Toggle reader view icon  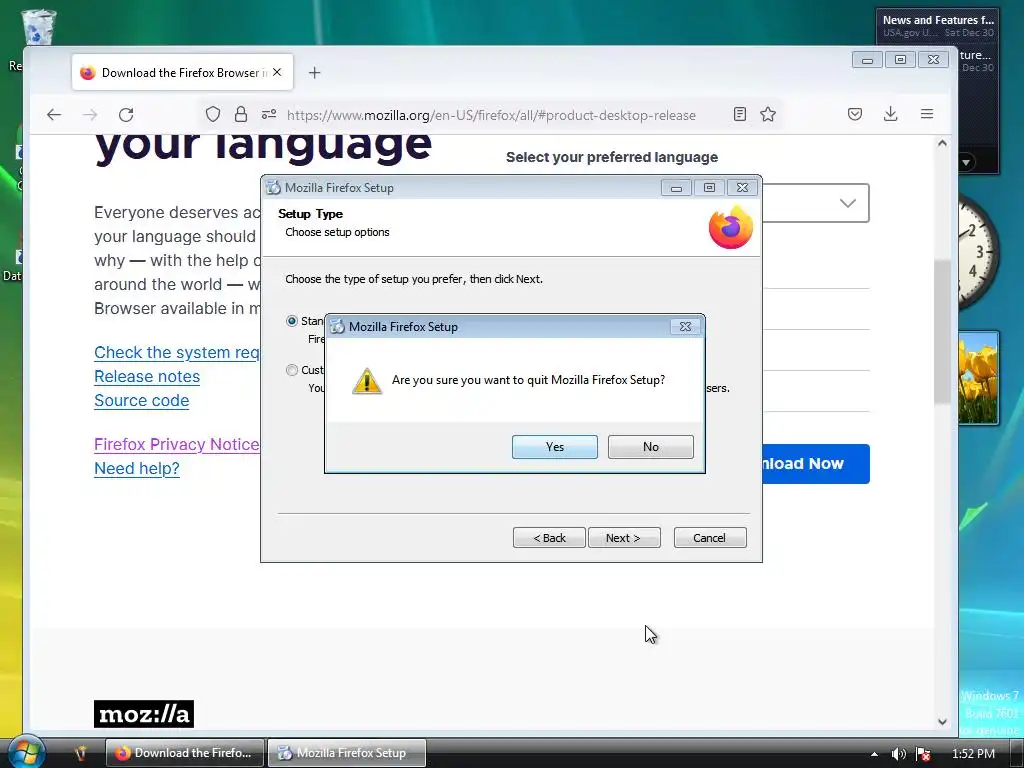tap(740, 114)
